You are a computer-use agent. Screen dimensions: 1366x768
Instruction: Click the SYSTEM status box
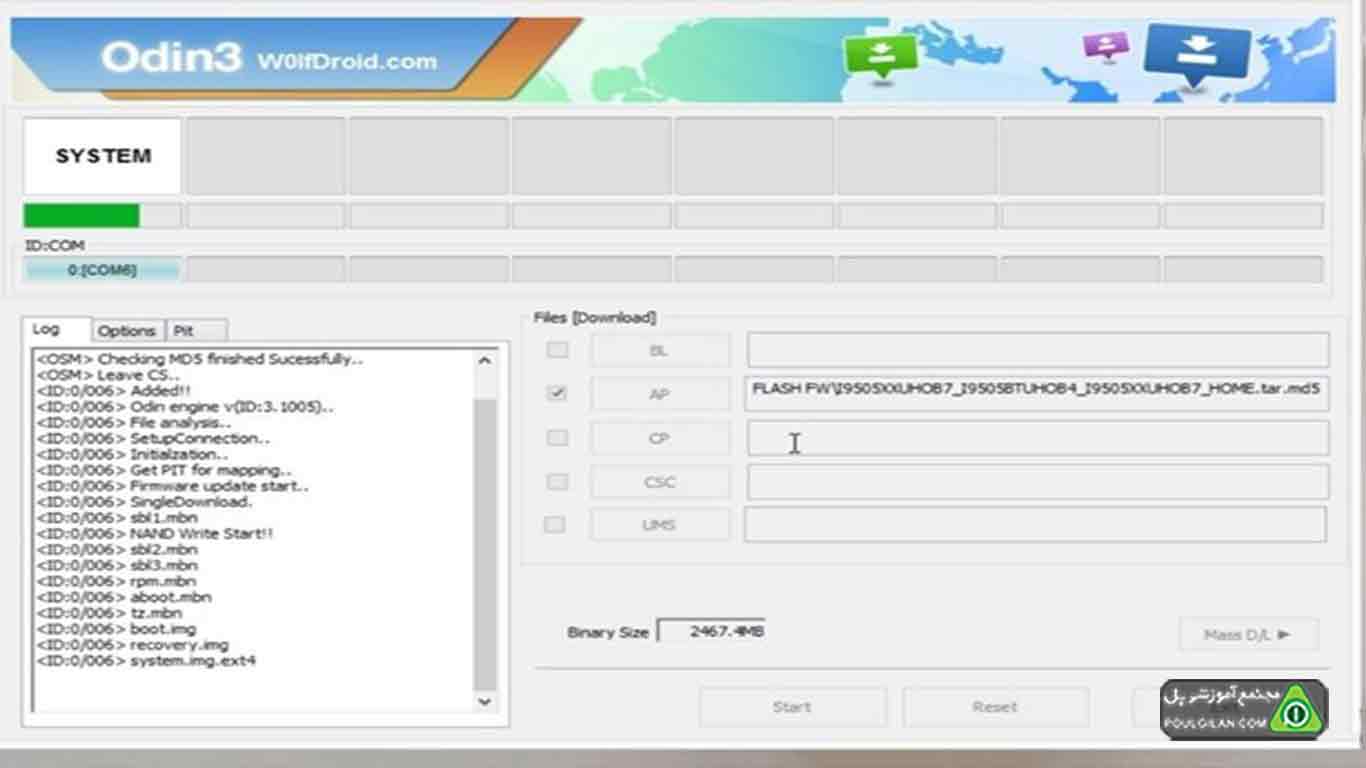[102, 156]
